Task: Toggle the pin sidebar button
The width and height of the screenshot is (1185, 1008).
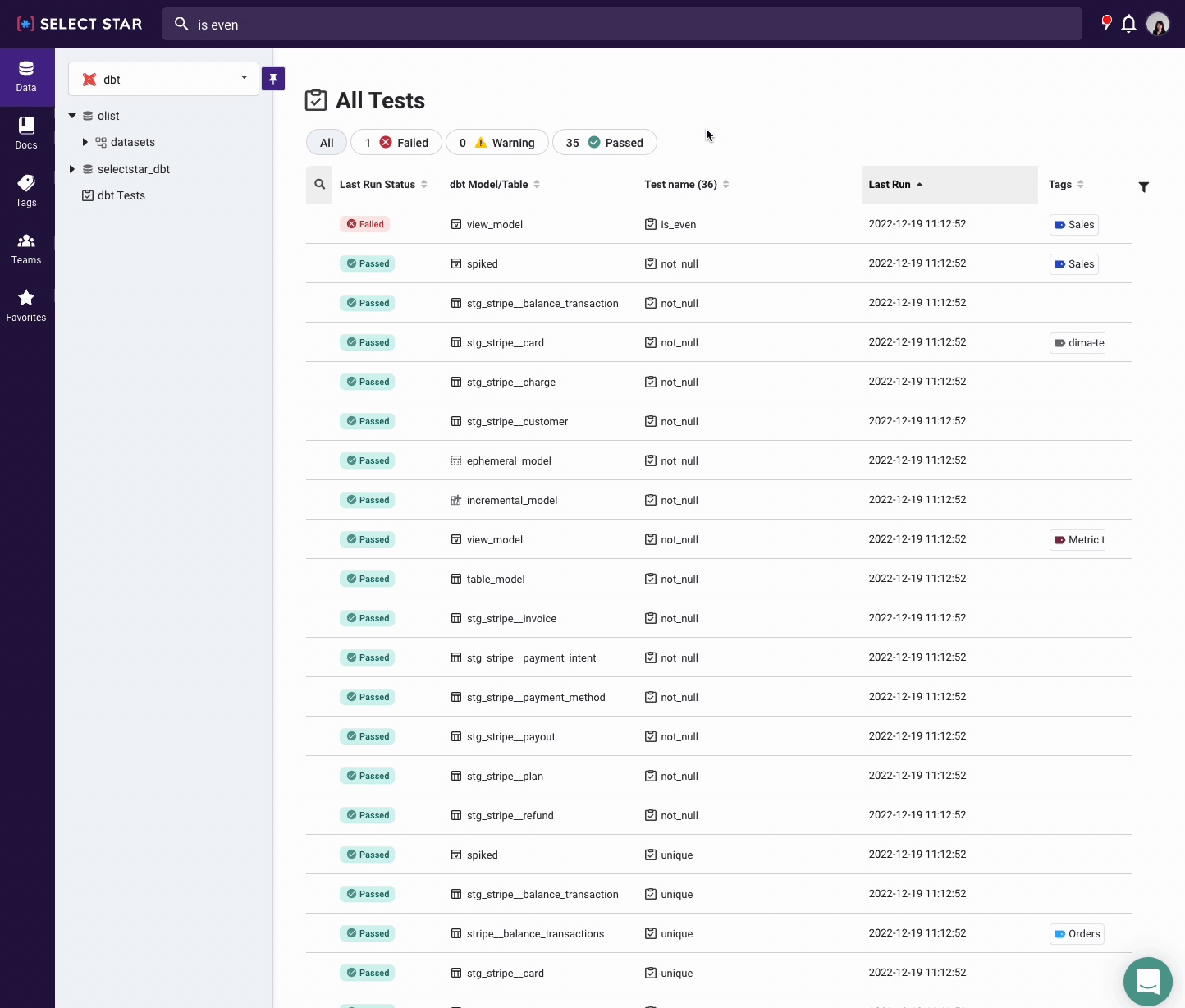Action: pyautogui.click(x=273, y=79)
